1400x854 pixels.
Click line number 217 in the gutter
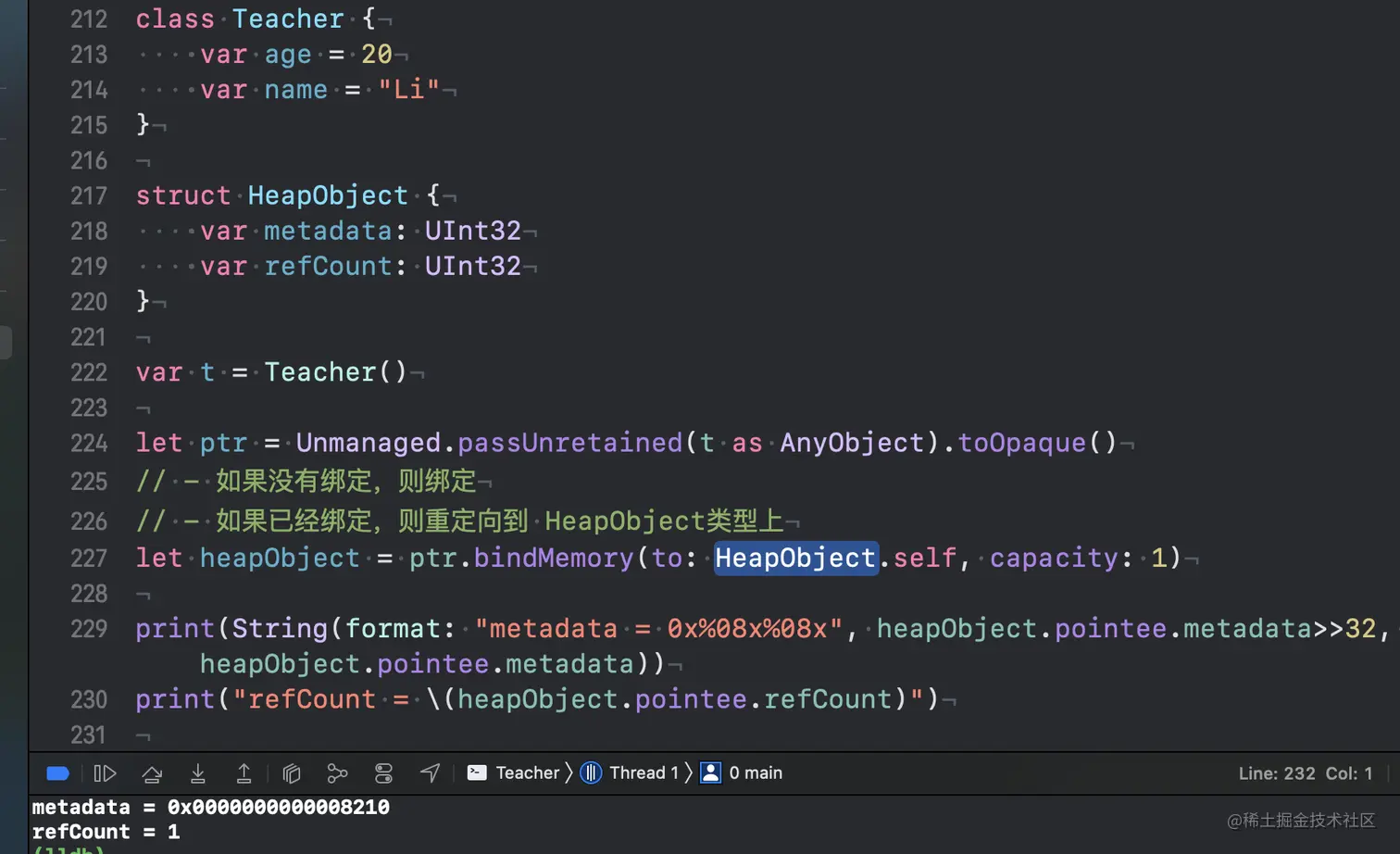pyautogui.click(x=89, y=196)
